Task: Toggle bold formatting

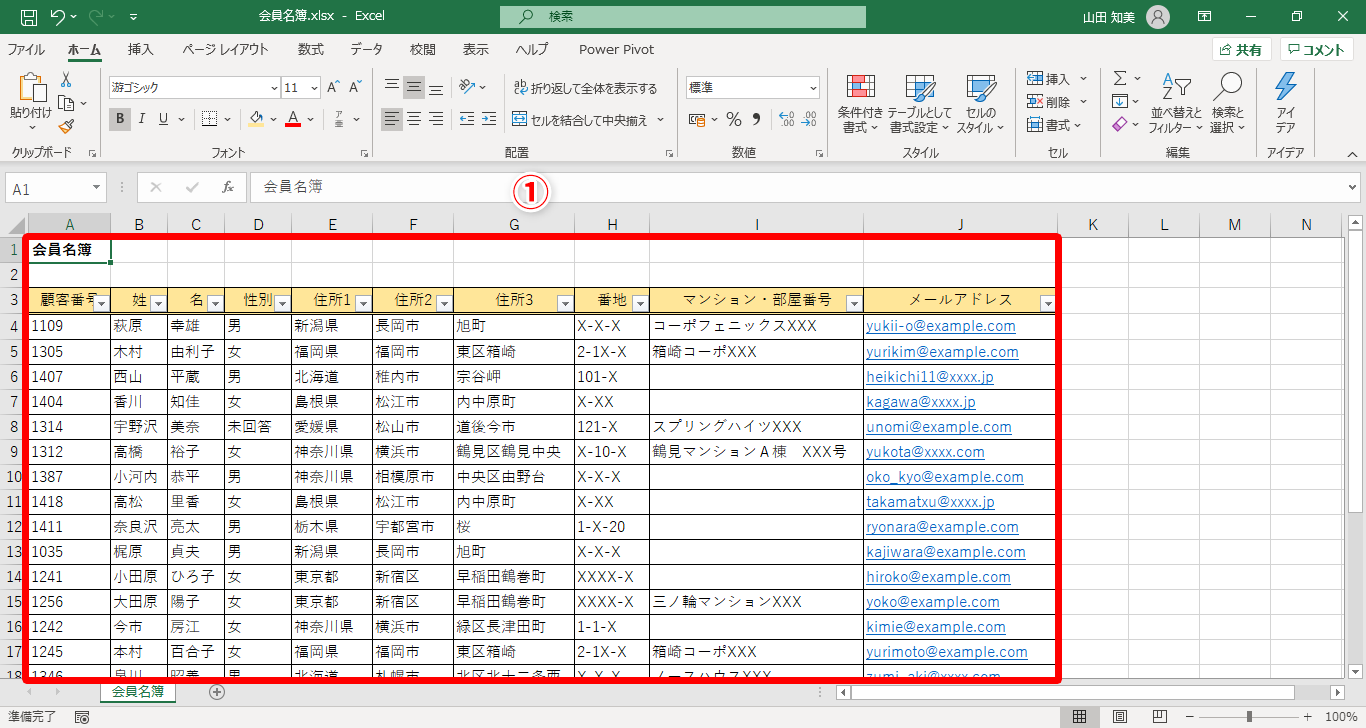Action: click(120, 119)
